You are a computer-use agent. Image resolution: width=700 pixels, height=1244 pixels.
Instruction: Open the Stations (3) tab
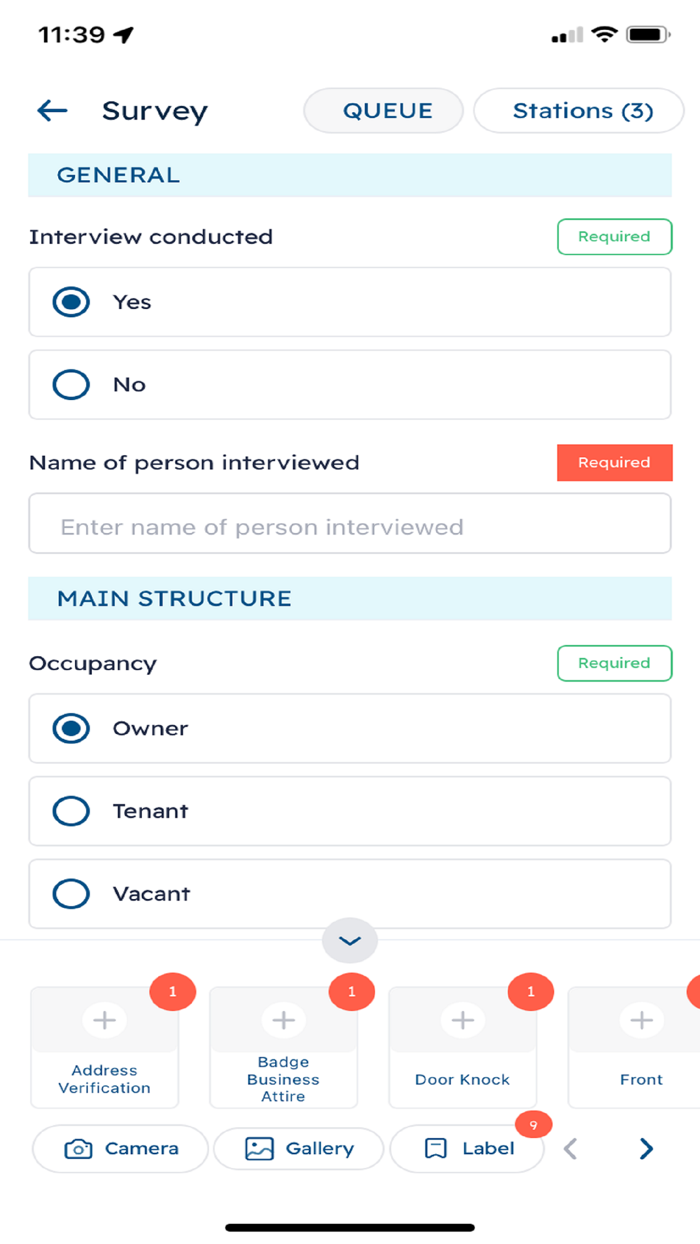578,111
